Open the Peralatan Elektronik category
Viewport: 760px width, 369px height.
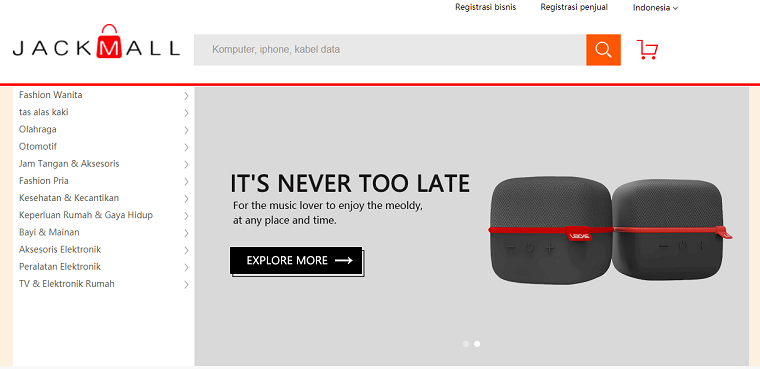(x=60, y=267)
